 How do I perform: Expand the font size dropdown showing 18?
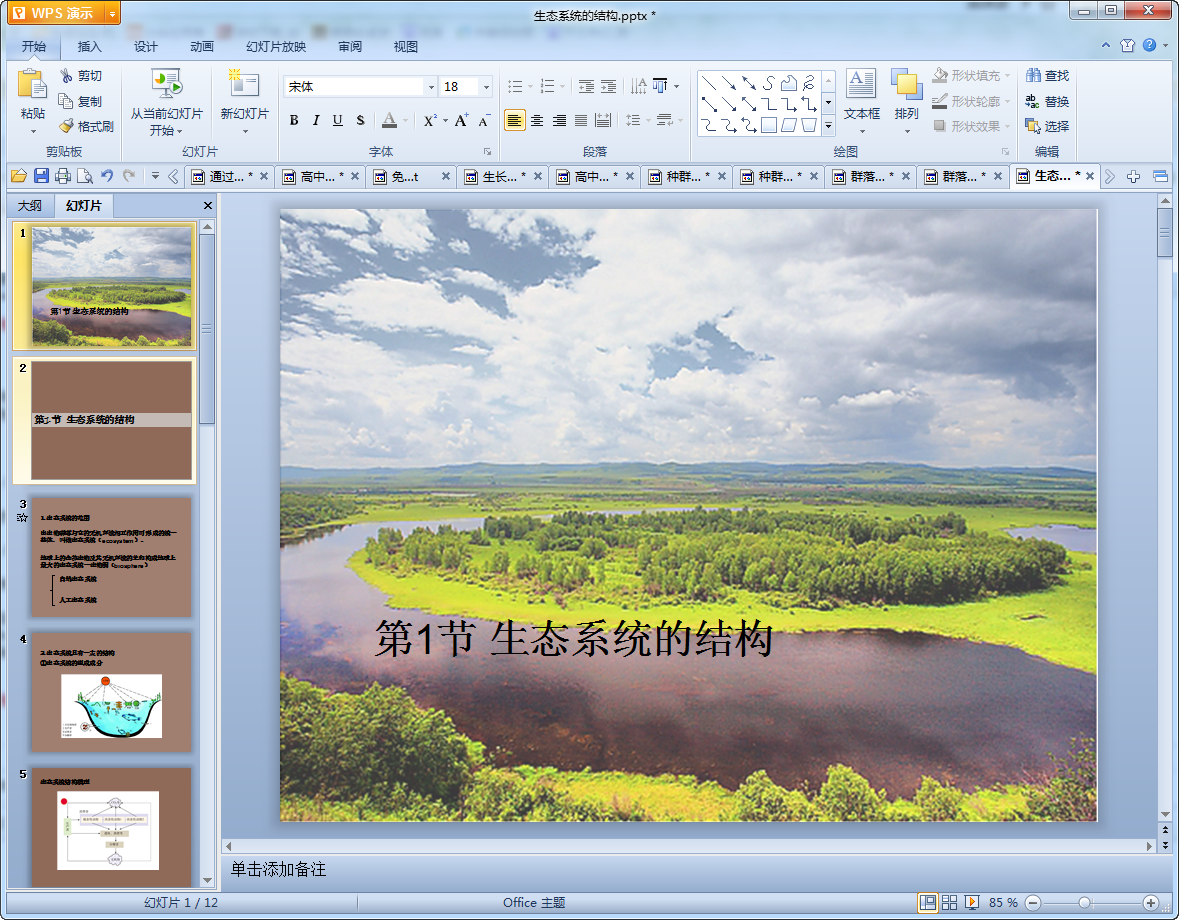[x=486, y=87]
